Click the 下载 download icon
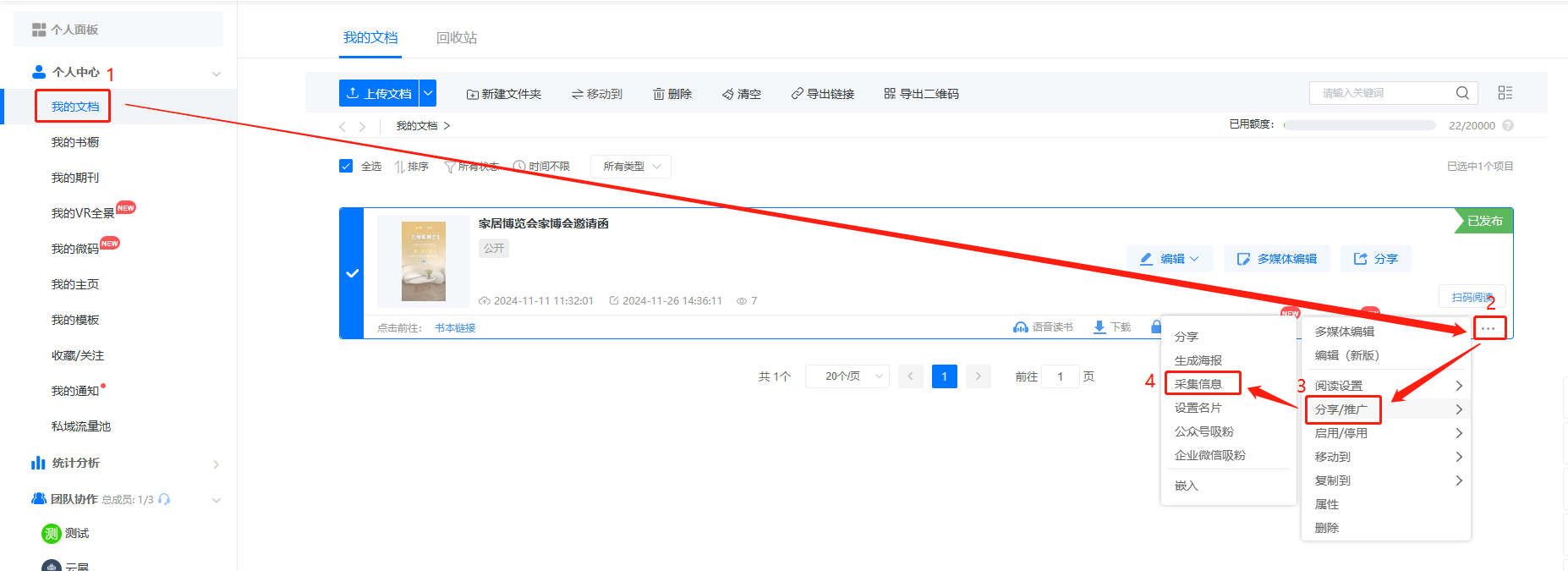 tap(1099, 327)
